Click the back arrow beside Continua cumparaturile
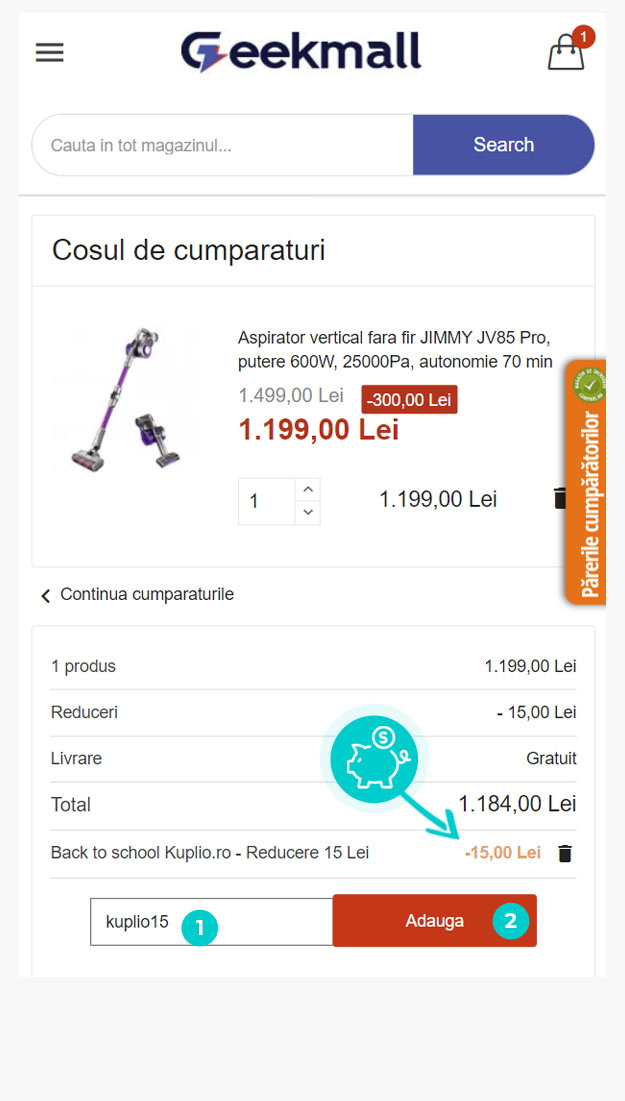This screenshot has height=1101, width=625. point(45,596)
